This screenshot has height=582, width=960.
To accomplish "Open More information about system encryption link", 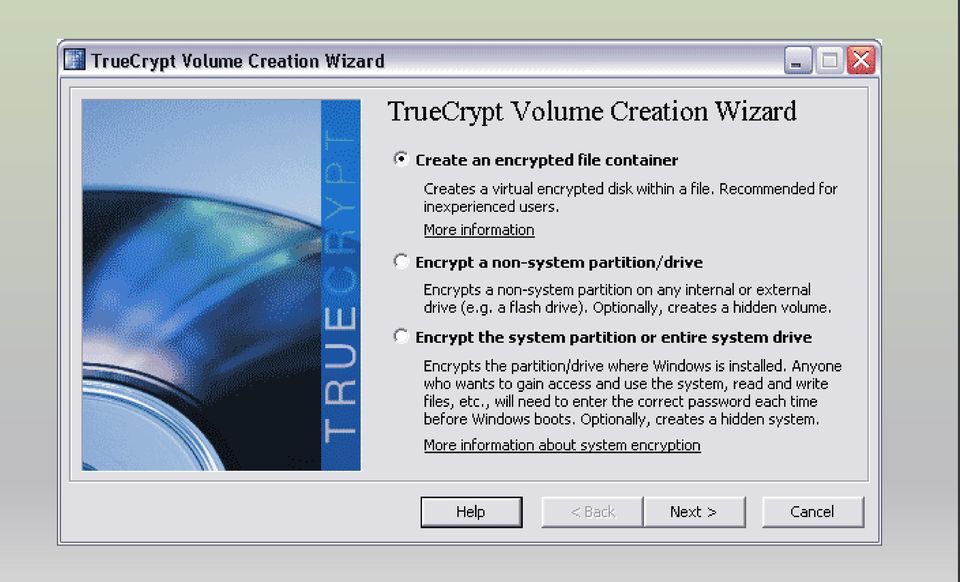I will pos(561,445).
